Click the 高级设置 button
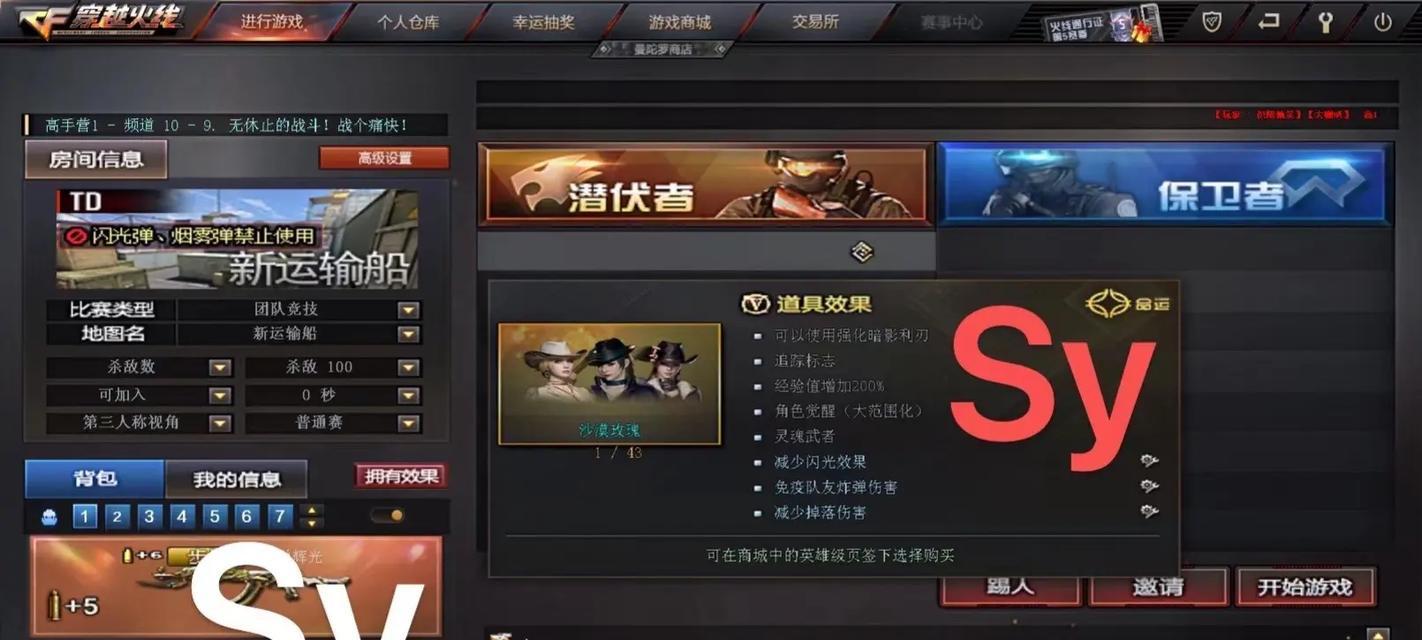The height and width of the screenshot is (640, 1422). pyautogui.click(x=385, y=158)
